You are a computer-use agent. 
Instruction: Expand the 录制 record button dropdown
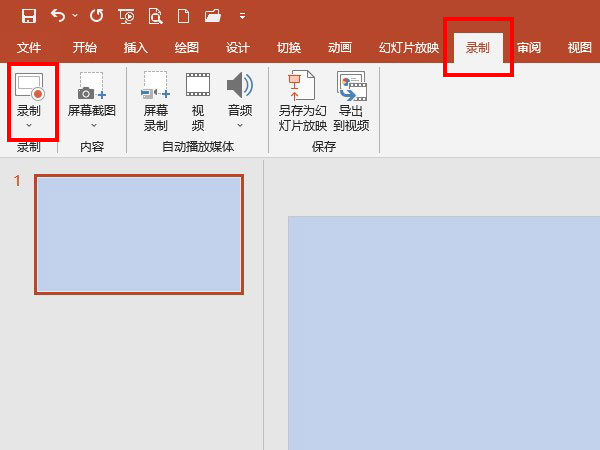click(29, 125)
